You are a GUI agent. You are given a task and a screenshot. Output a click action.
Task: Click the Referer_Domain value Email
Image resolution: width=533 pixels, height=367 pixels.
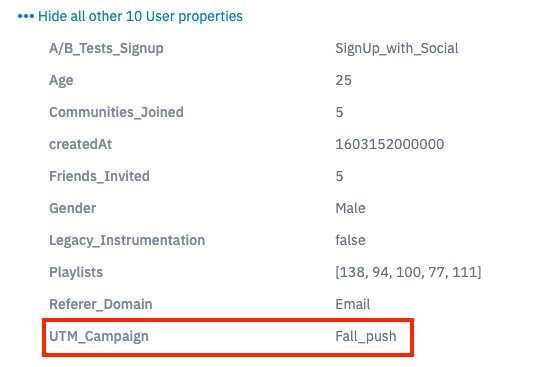[x=353, y=304]
